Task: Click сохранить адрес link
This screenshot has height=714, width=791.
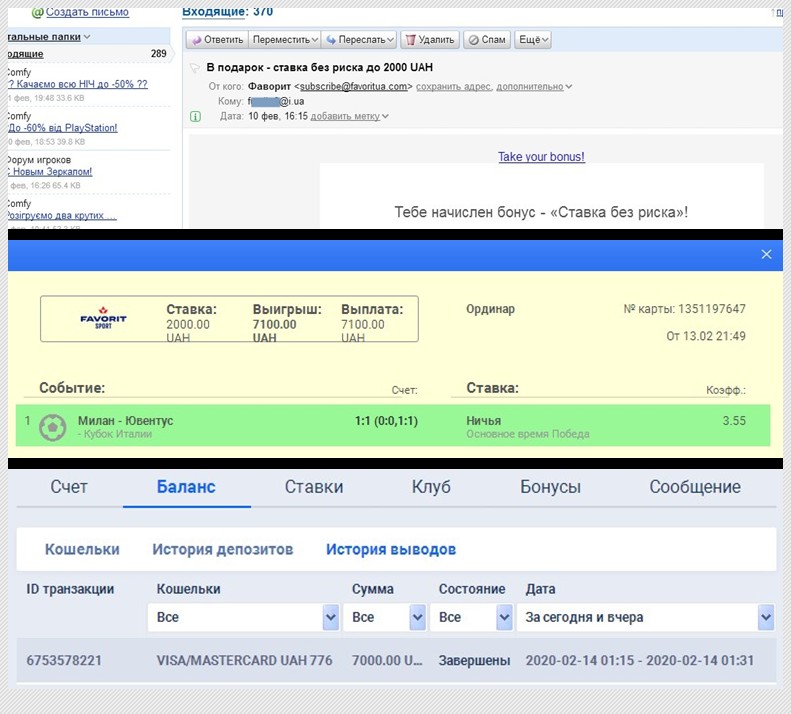Action: tap(453, 87)
